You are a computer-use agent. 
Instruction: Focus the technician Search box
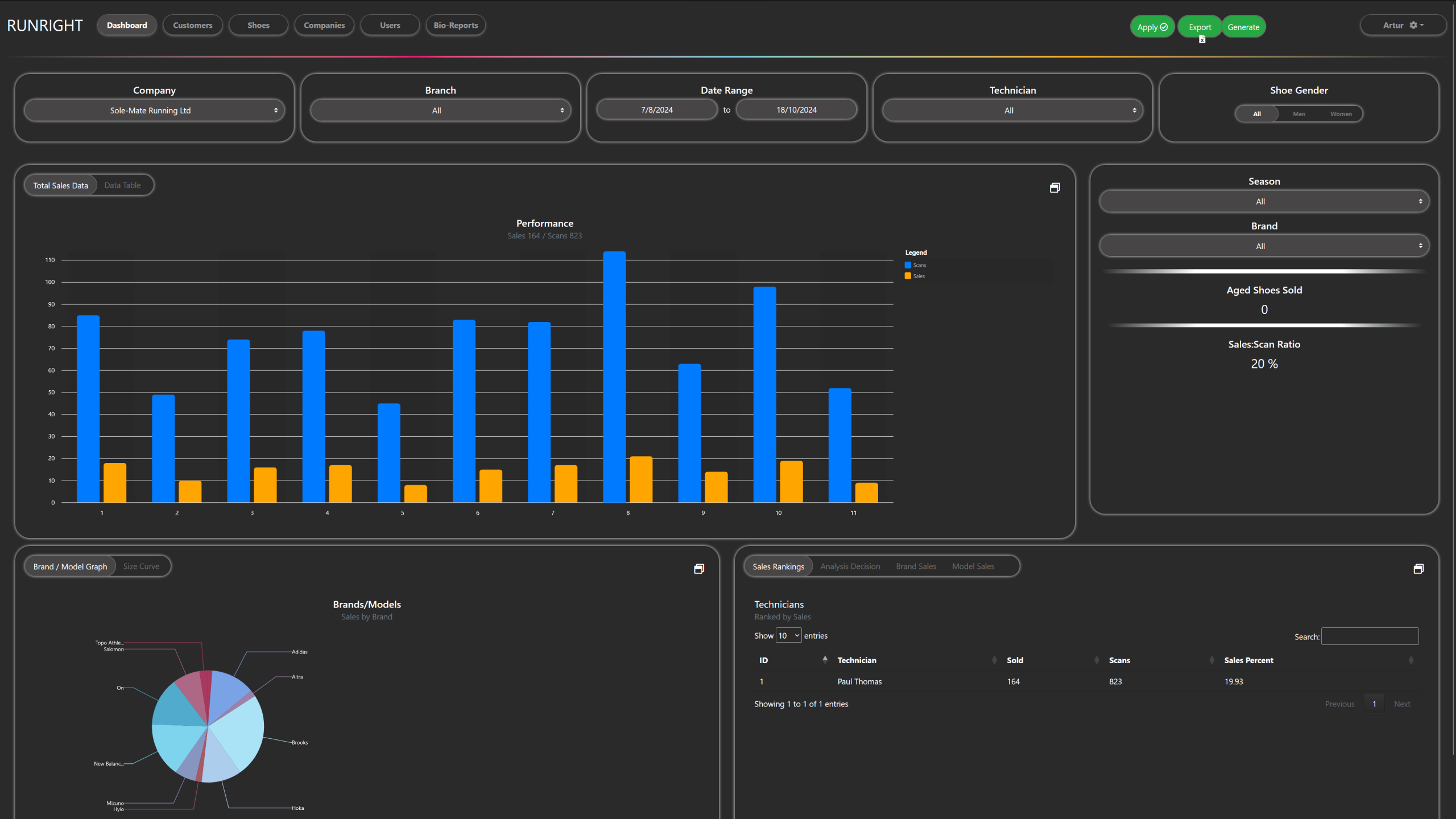[1370, 636]
